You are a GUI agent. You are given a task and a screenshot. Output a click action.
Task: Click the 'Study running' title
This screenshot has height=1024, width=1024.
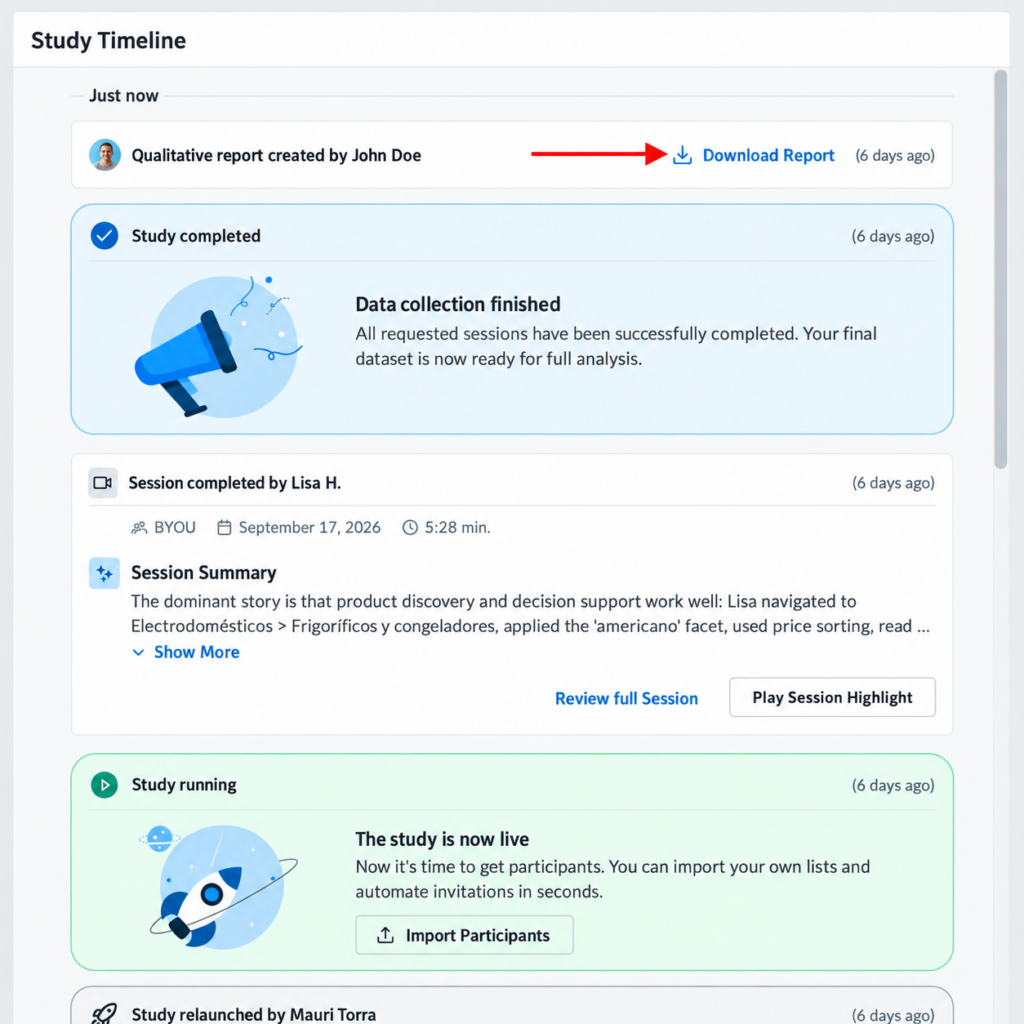tap(184, 785)
